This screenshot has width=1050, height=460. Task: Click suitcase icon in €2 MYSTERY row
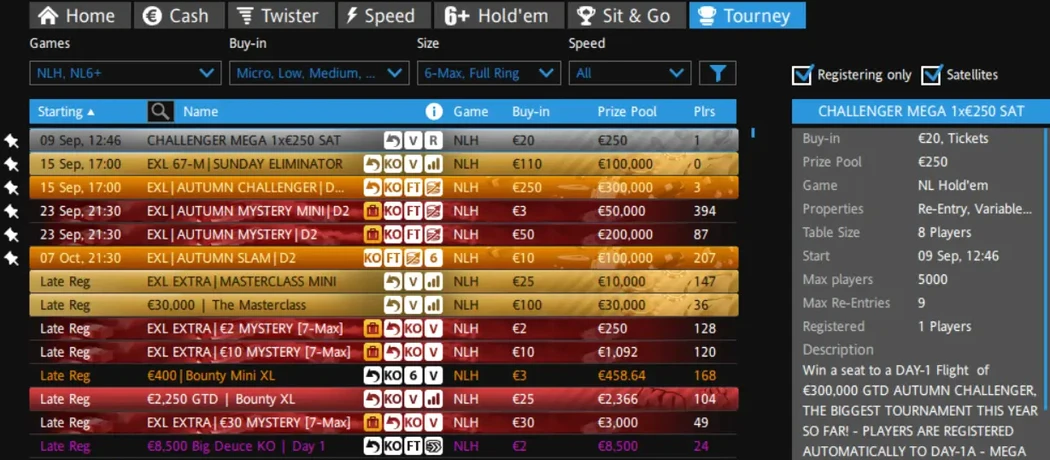[x=373, y=329]
